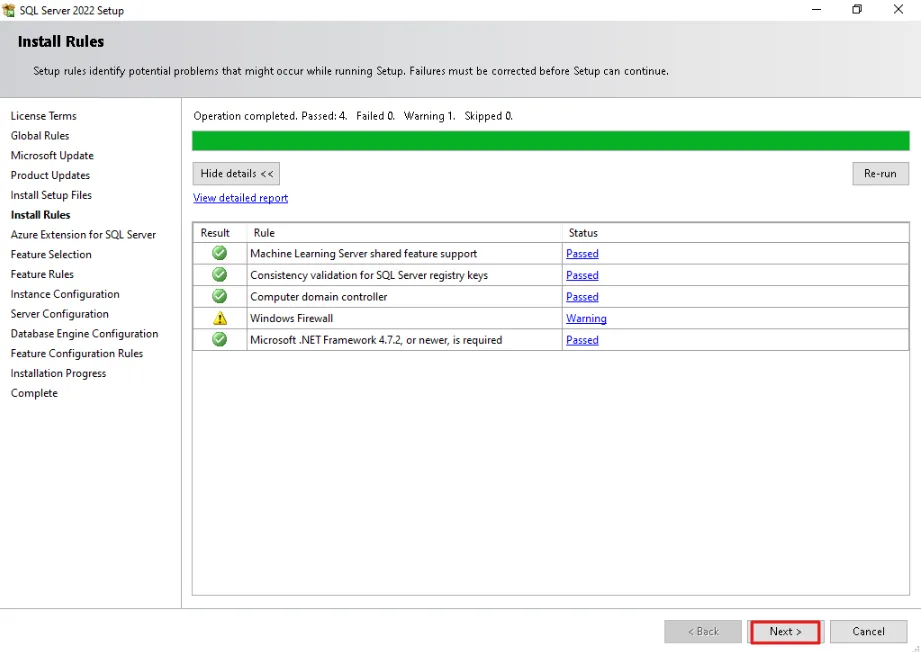921x652 pixels.
Task: Select Server Configuration step
Action: (x=60, y=314)
